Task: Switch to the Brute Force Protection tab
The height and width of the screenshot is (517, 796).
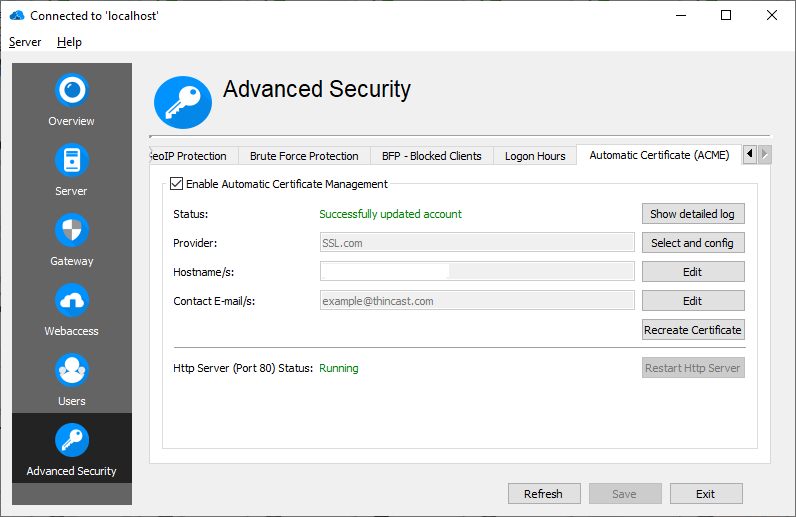Action: (304, 156)
